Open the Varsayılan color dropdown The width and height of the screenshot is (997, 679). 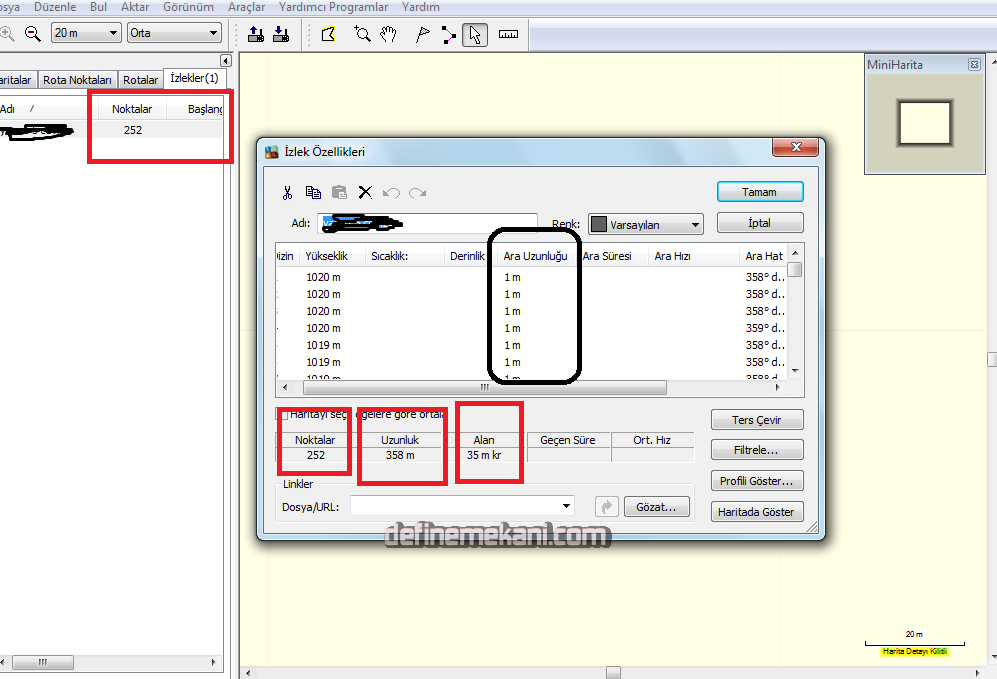point(645,225)
